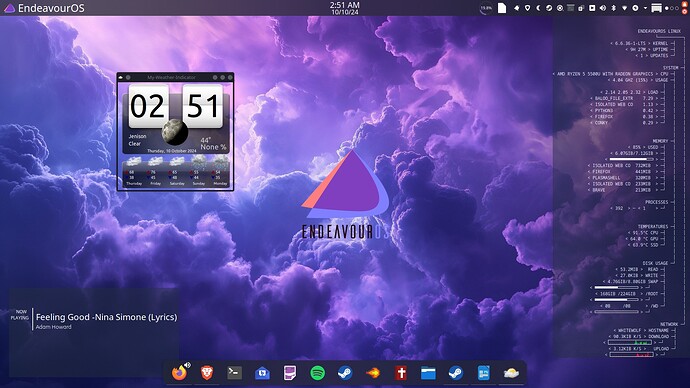Open the volume speaker tray icon

(x=602, y=8)
